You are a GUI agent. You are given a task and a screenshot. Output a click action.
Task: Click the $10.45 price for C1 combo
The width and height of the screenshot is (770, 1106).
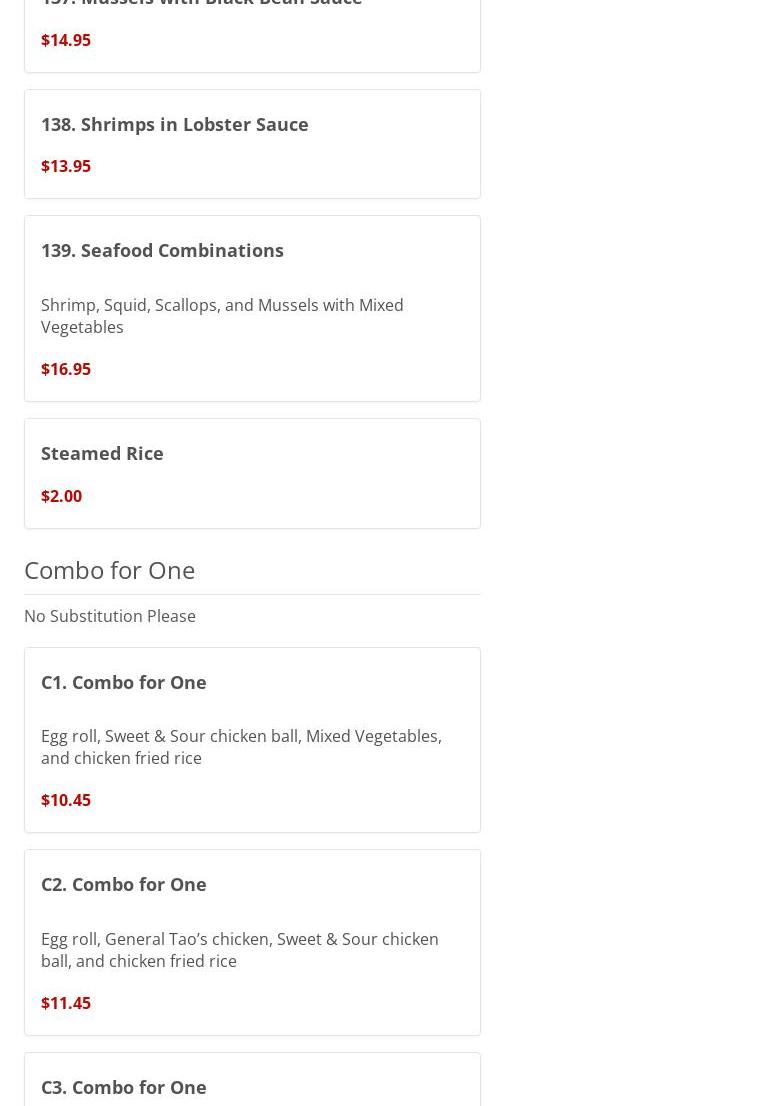(x=66, y=800)
